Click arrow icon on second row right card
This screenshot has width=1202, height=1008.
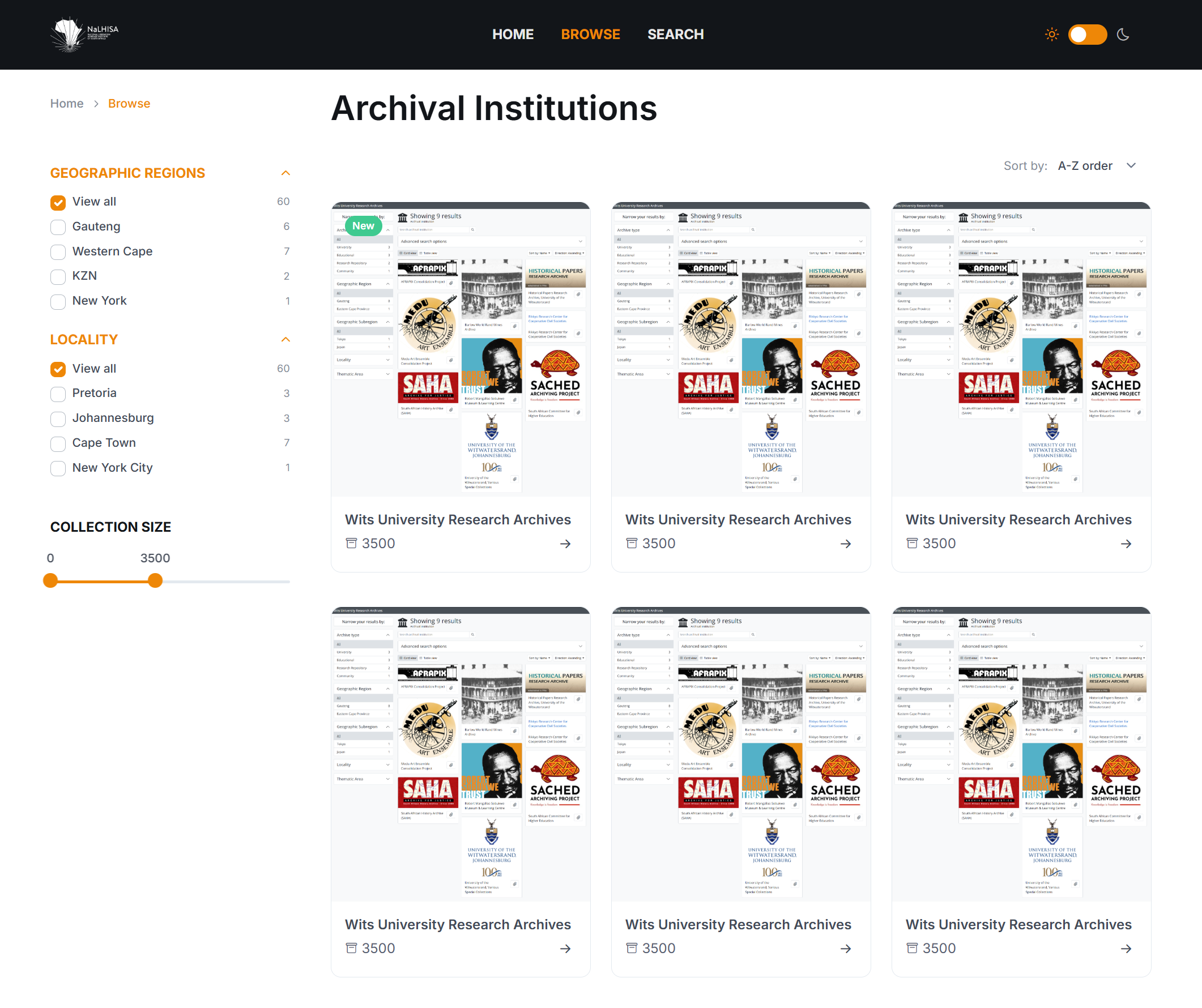coord(1127,949)
